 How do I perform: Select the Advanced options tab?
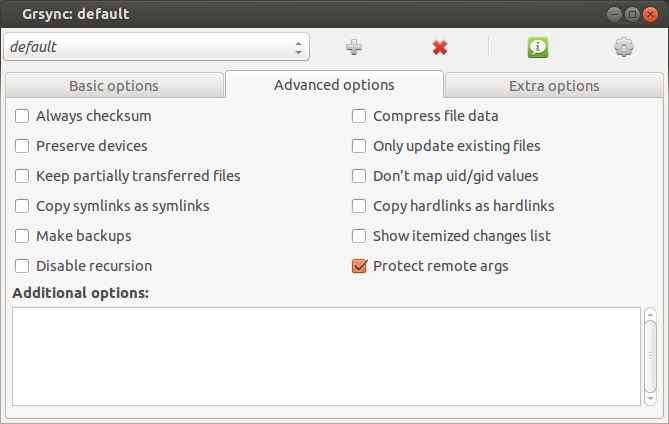coord(334,85)
